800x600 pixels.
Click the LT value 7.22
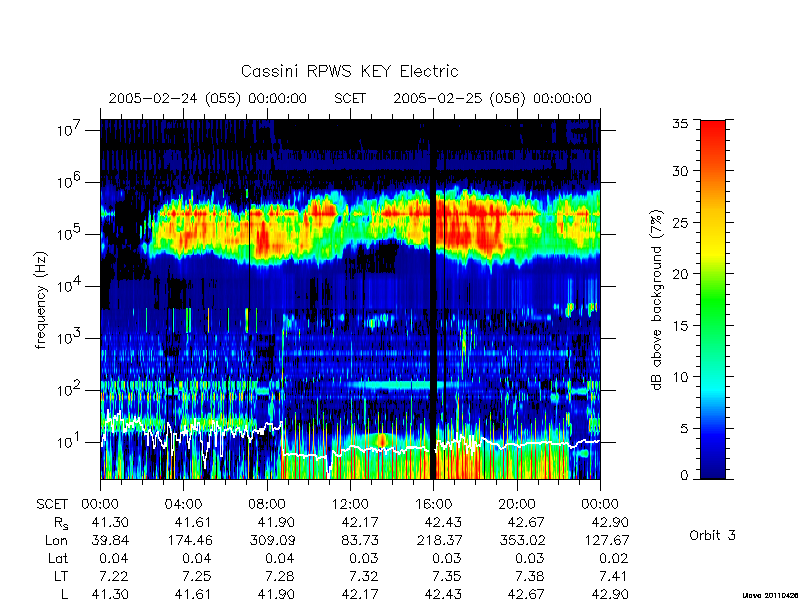pos(113,577)
